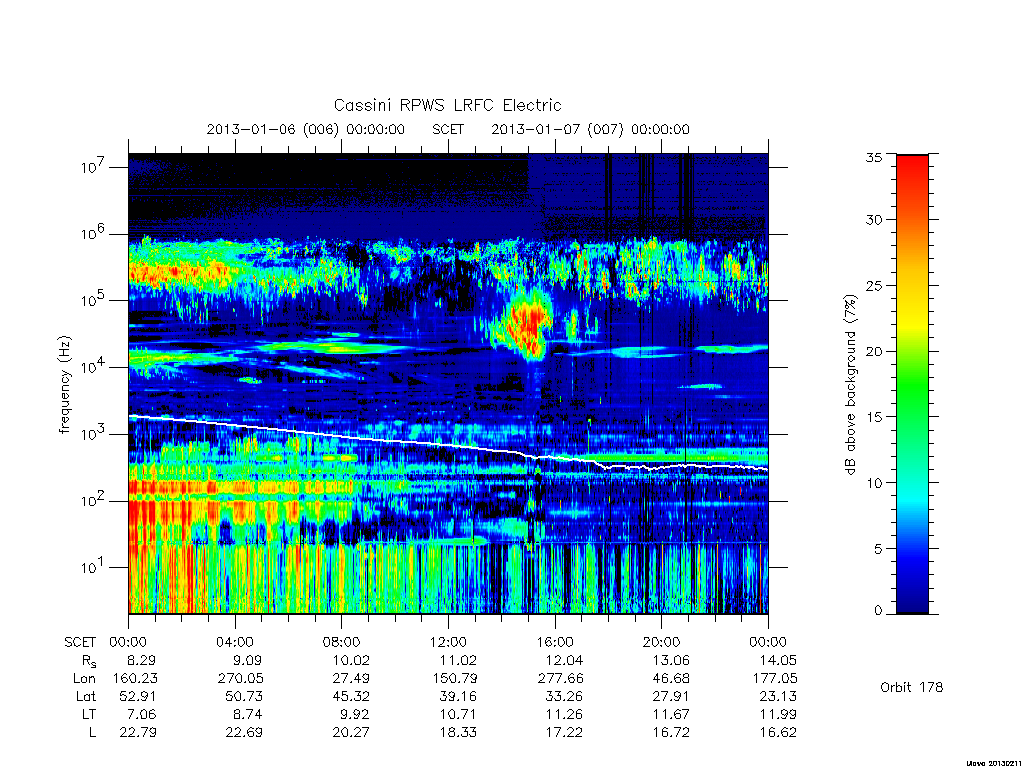Click the Orbit 178 label
Viewport: 1024px width, 768px height.
point(912,687)
